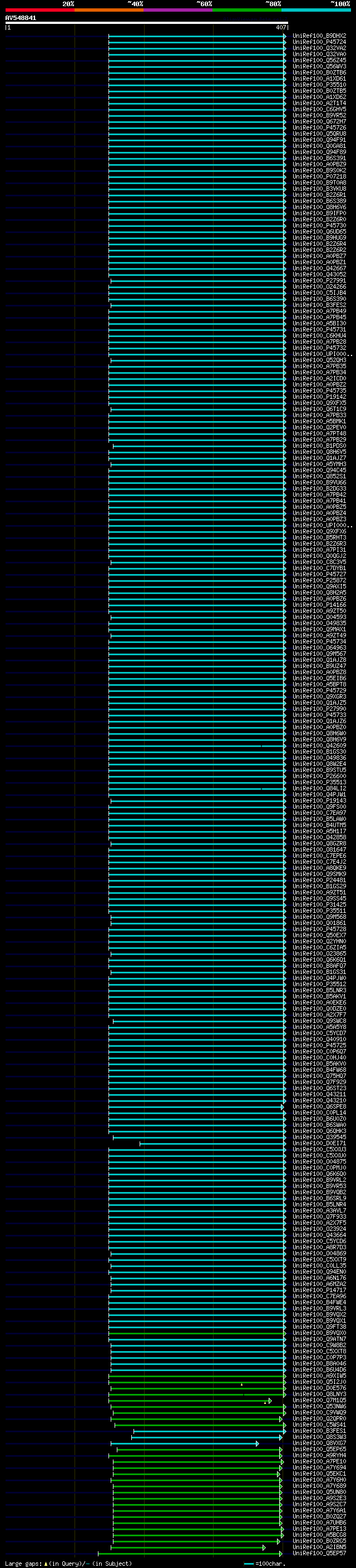Click the UniRef100_Q7M1Q5 label

coord(319,1400)
